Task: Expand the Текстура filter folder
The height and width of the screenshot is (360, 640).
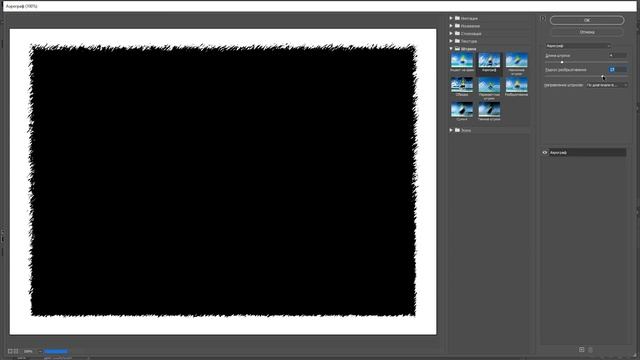Action: pyautogui.click(x=451, y=41)
